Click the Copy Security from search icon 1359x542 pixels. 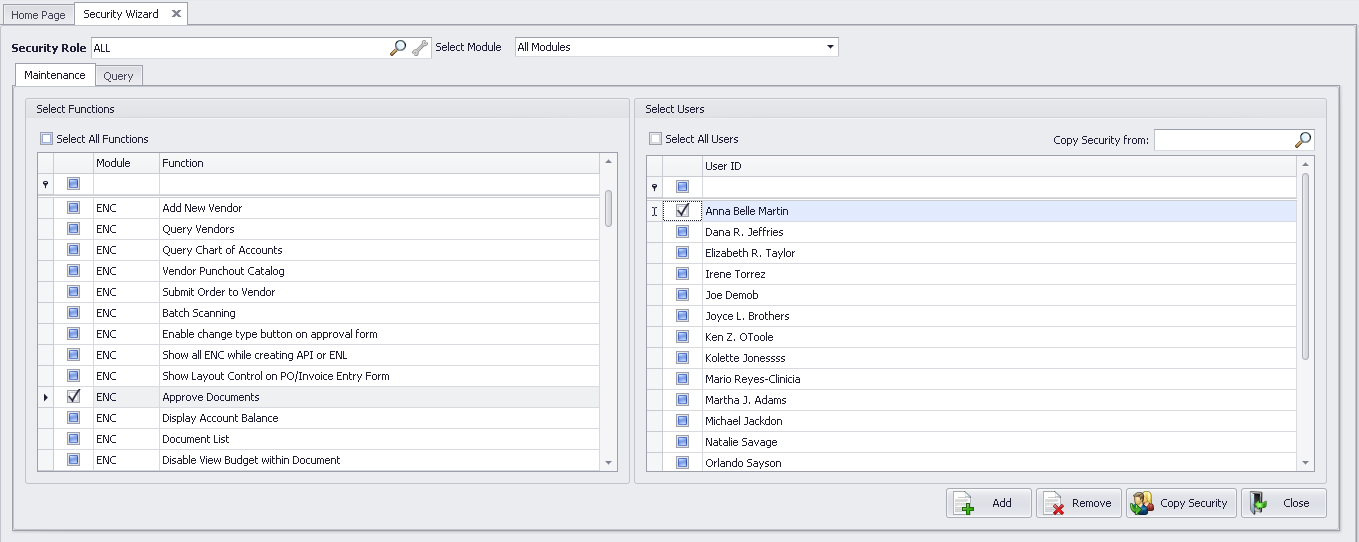pyautogui.click(x=1302, y=140)
